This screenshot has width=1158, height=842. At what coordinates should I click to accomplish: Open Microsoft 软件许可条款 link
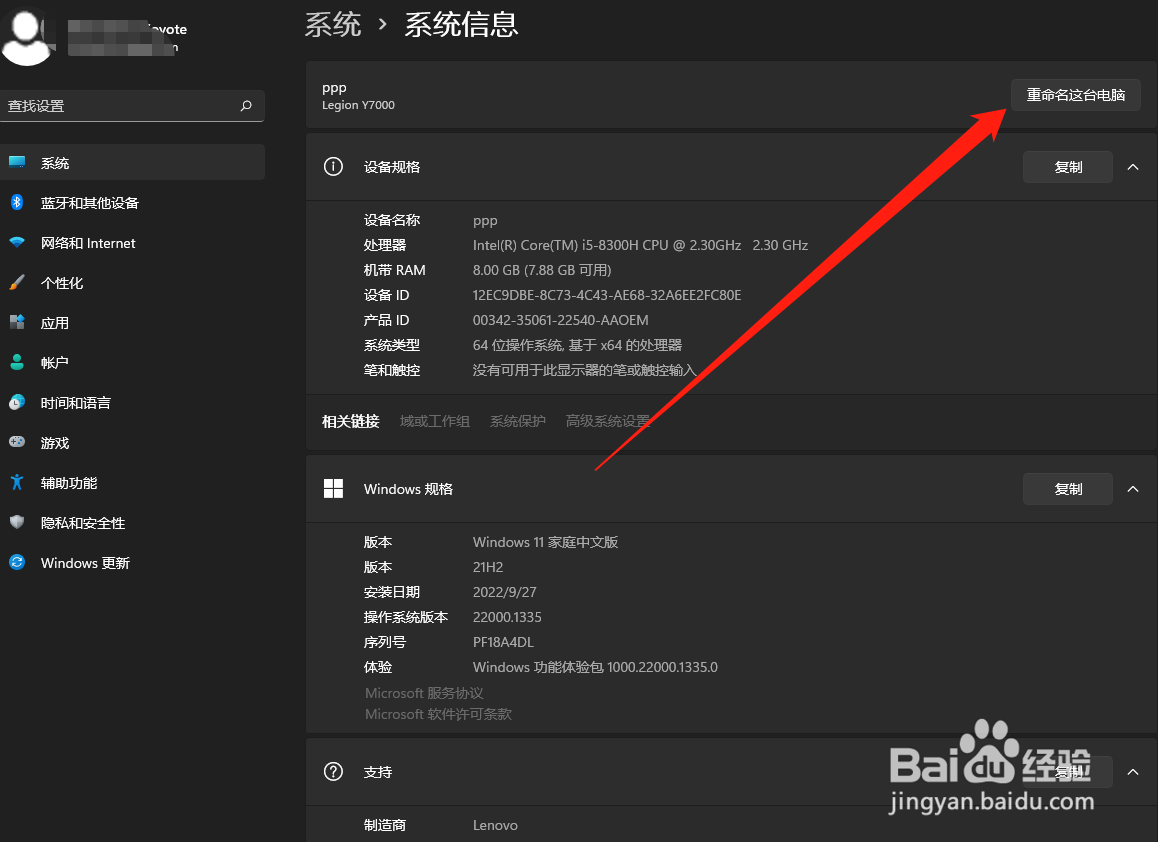click(438, 714)
